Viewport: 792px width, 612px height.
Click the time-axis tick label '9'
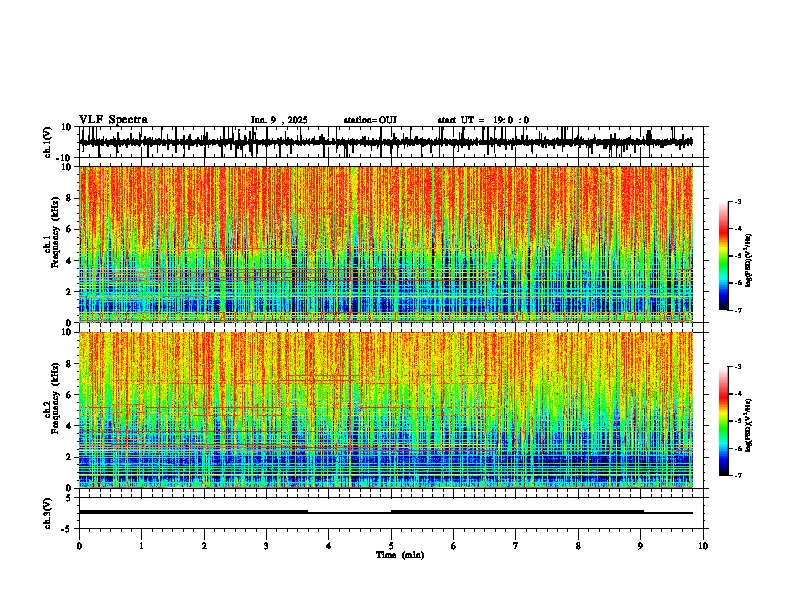640,546
